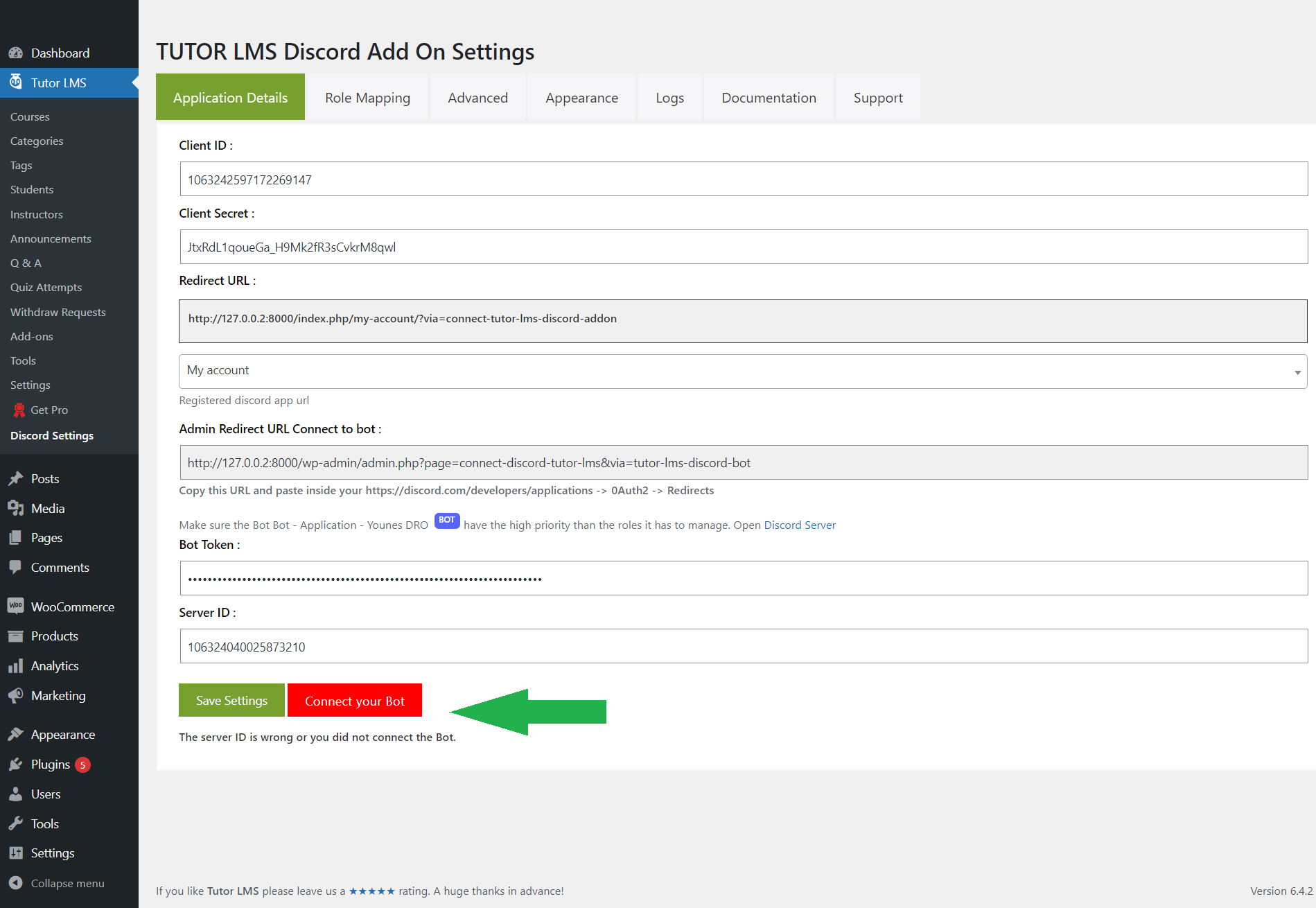Switch to the Role Mapping tab
This screenshot has width=1316, height=908.
(x=367, y=98)
